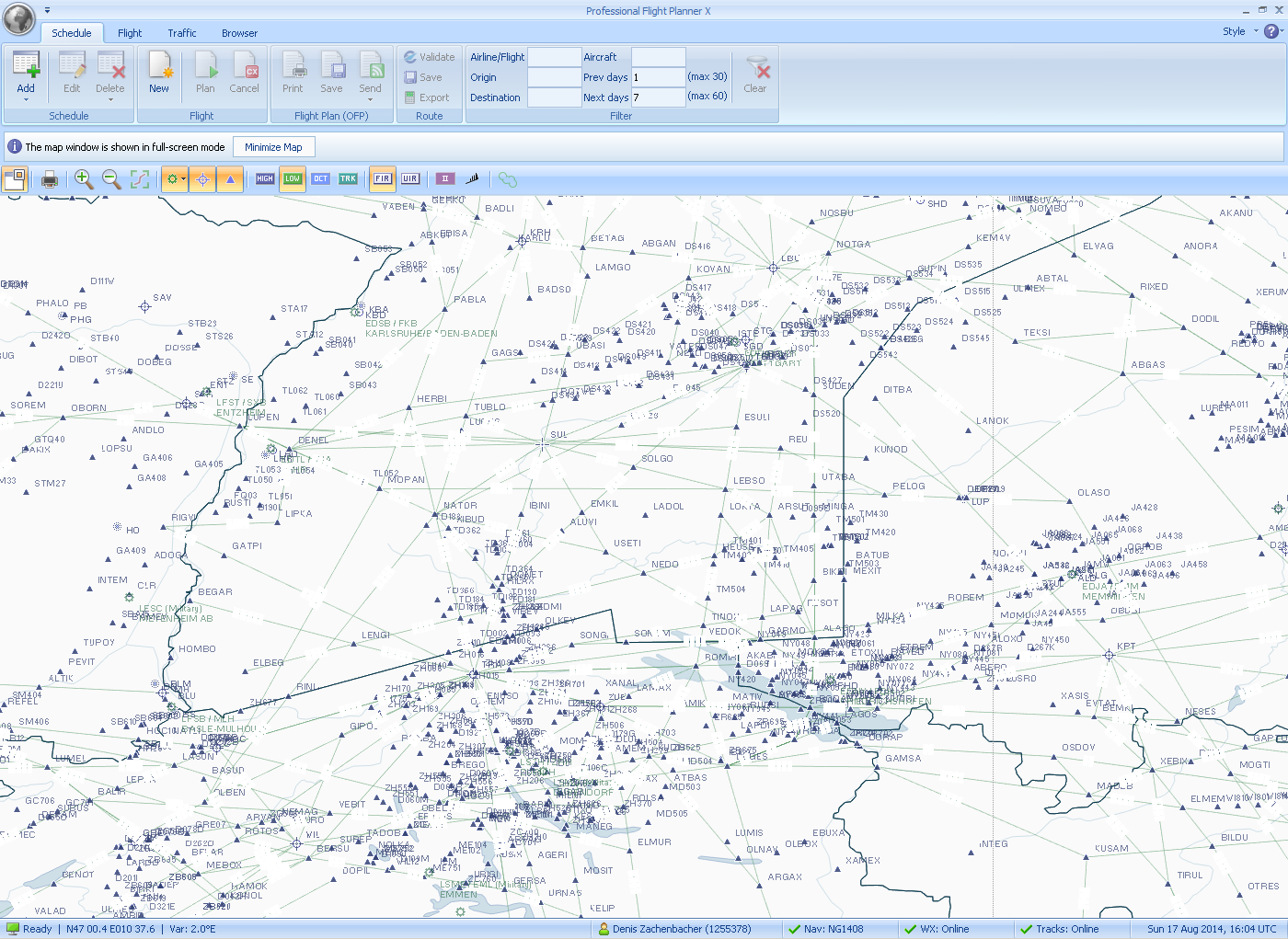Screen dimensions: 1288x939
Task: Click the green link chain icon
Action: tap(507, 179)
